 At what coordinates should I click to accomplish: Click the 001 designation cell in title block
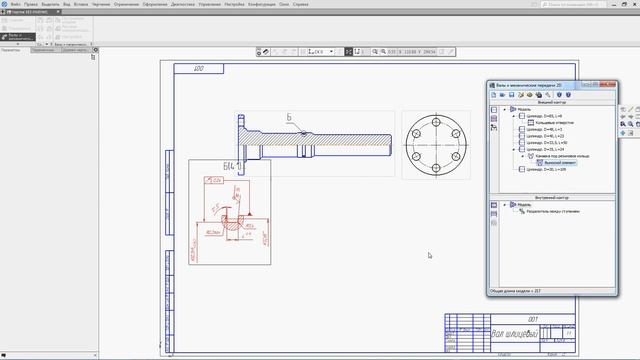point(533,319)
